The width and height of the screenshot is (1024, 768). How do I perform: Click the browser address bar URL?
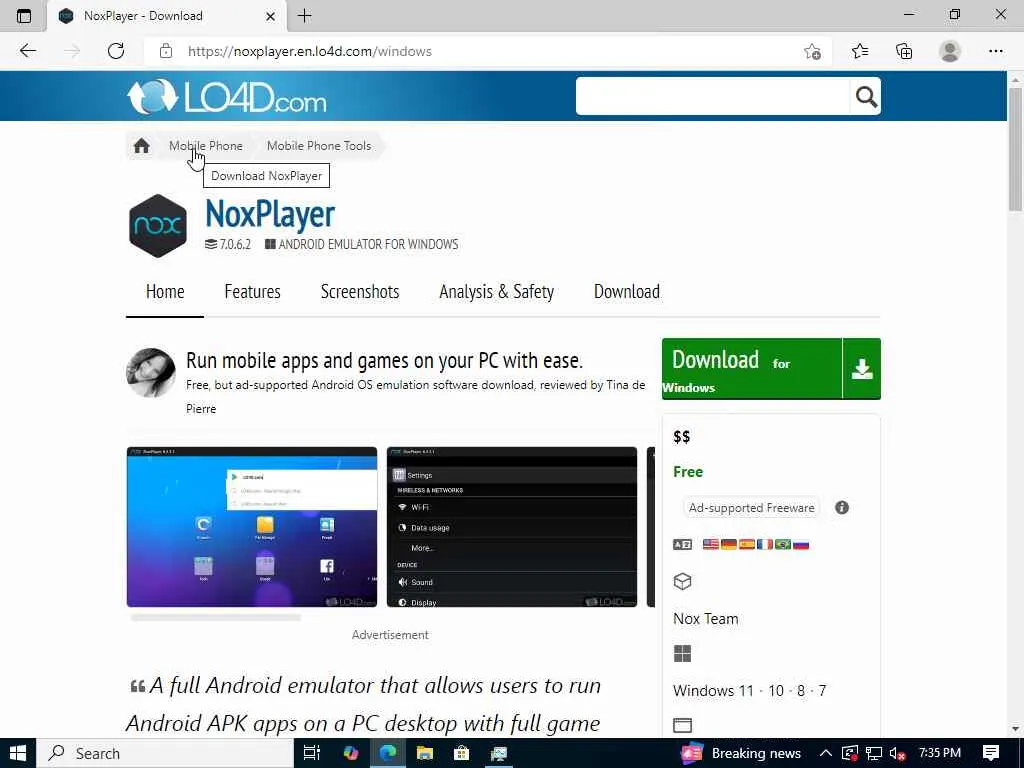pyautogui.click(x=310, y=51)
